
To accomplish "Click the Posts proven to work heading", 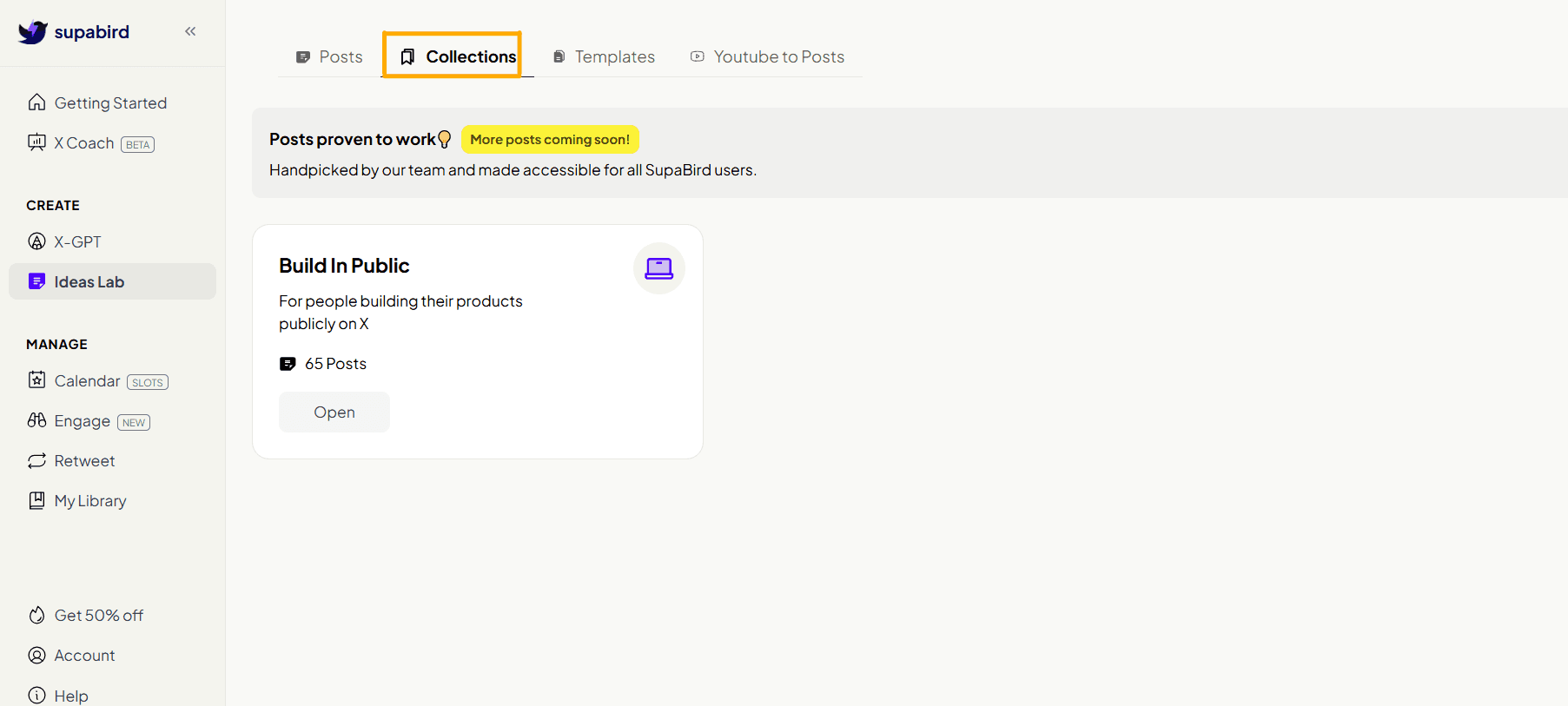I will click(x=352, y=139).
